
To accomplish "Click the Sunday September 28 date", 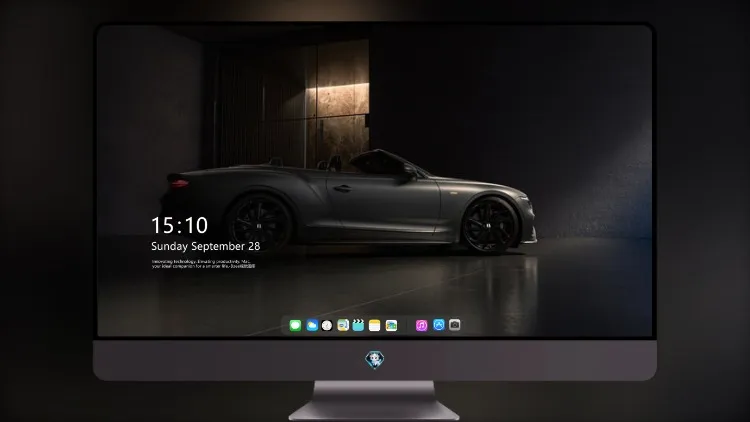I will (x=206, y=246).
